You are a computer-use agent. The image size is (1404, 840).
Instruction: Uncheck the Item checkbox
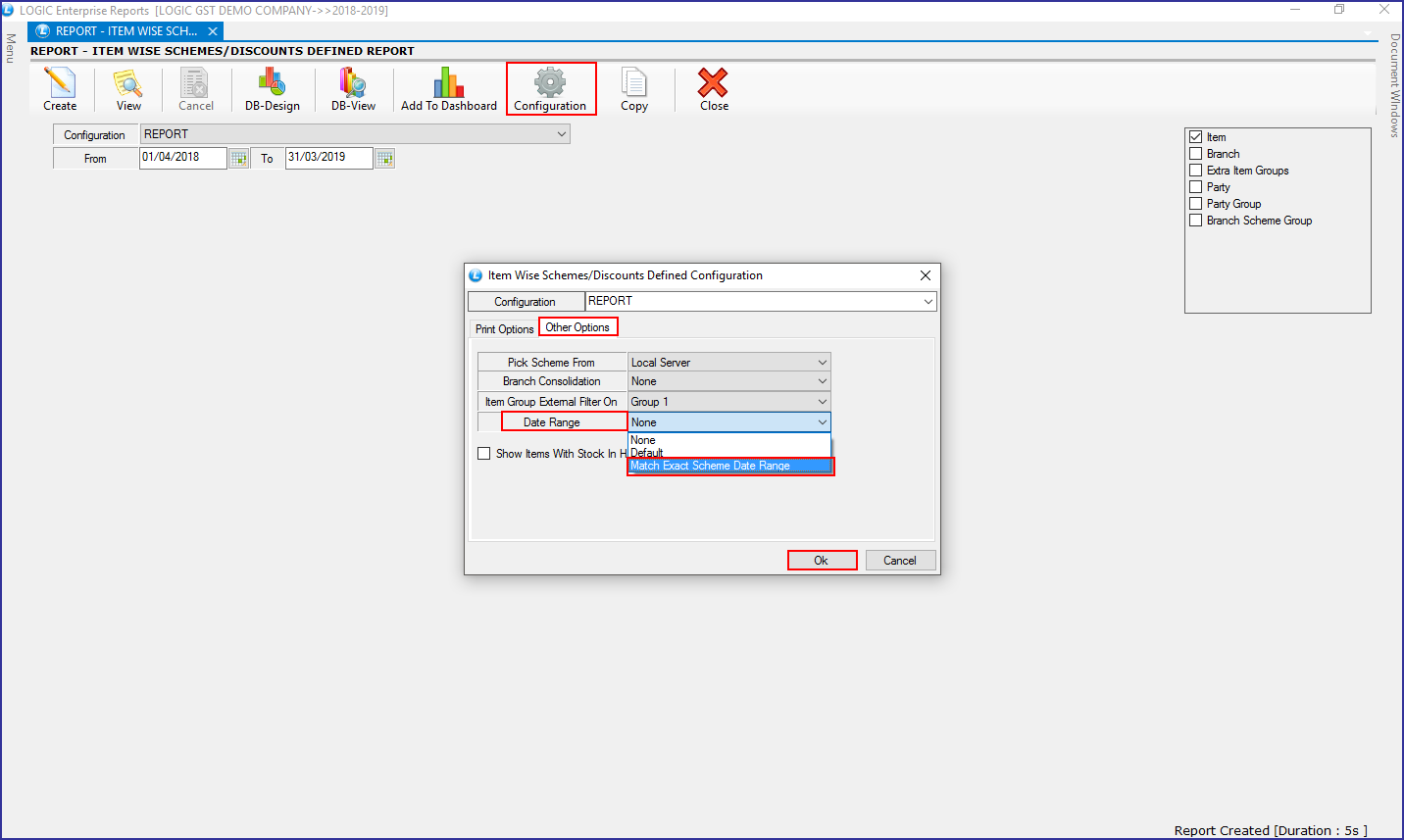coord(1195,137)
